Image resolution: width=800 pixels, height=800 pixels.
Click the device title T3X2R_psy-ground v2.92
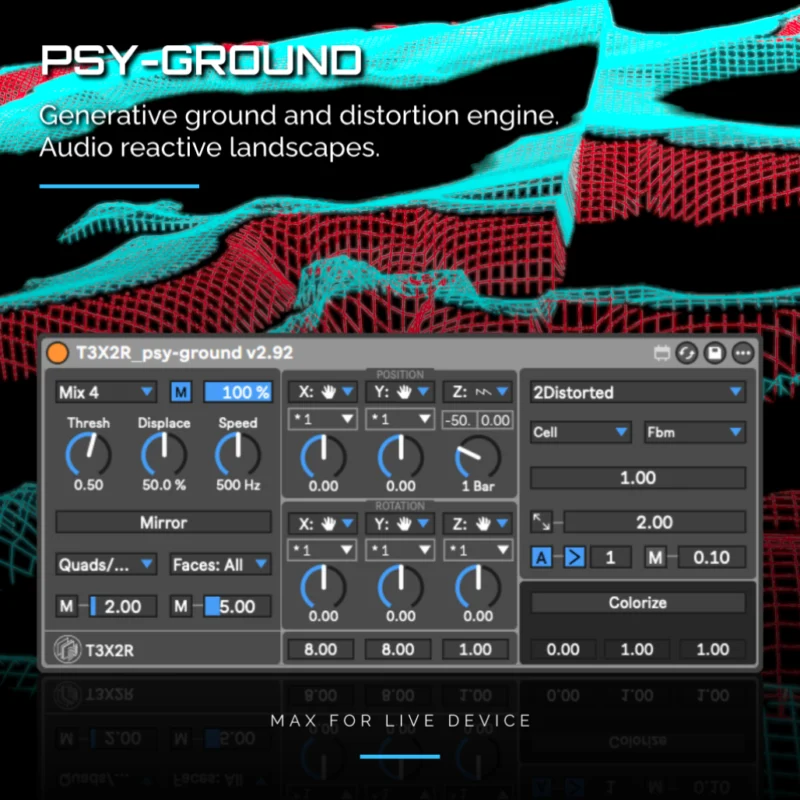click(185, 353)
